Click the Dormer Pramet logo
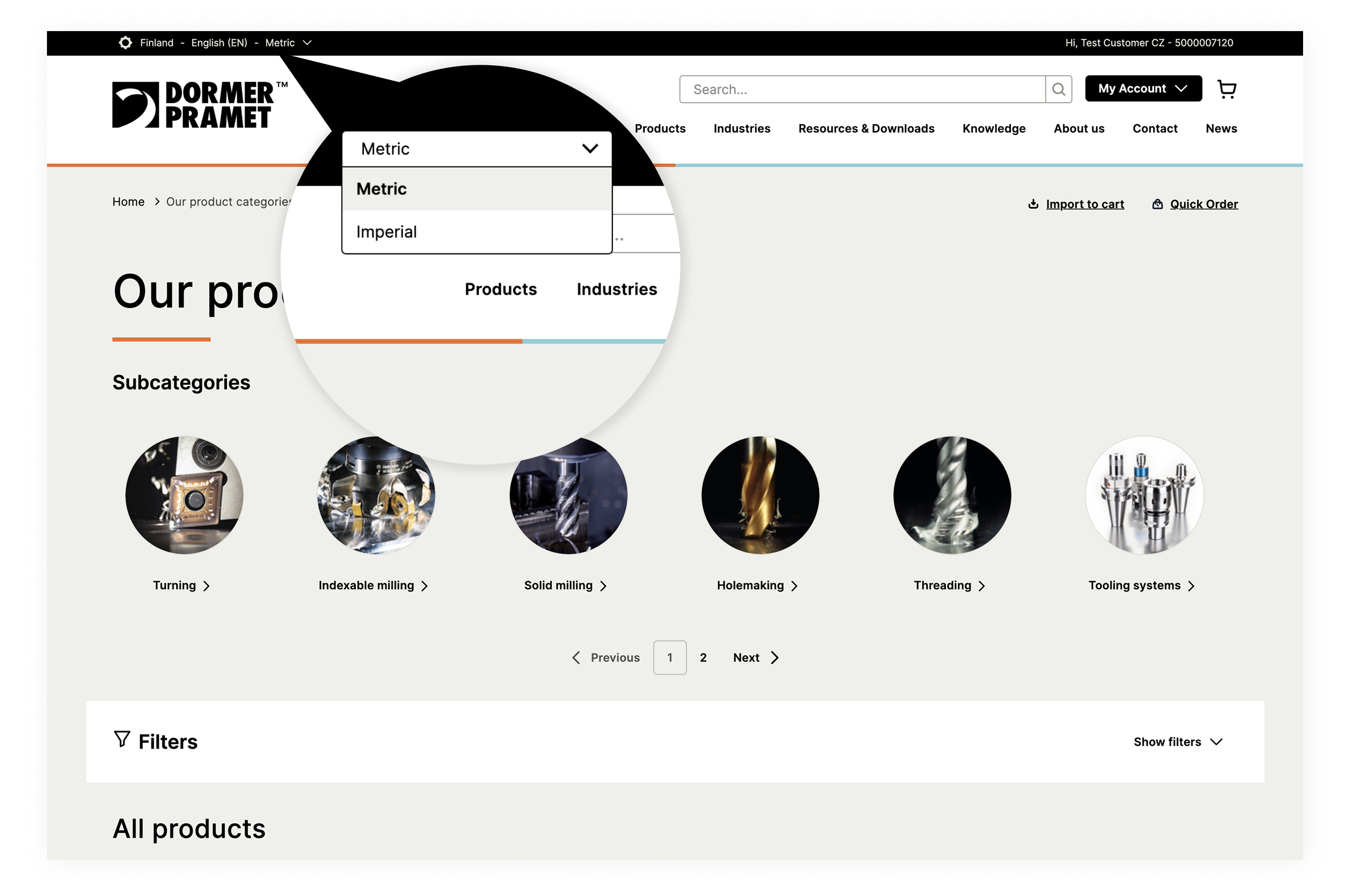The width and height of the screenshot is (1350, 896). click(199, 104)
